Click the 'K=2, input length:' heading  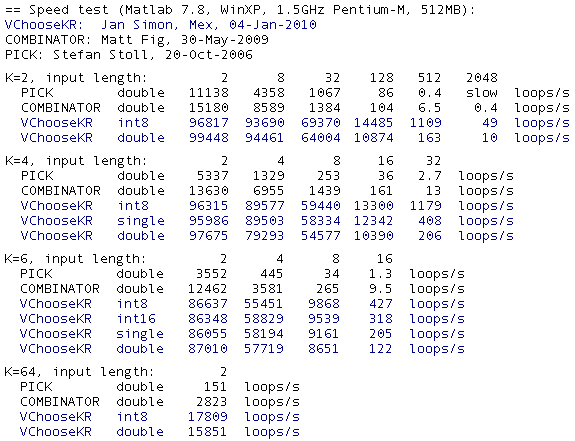76,78
